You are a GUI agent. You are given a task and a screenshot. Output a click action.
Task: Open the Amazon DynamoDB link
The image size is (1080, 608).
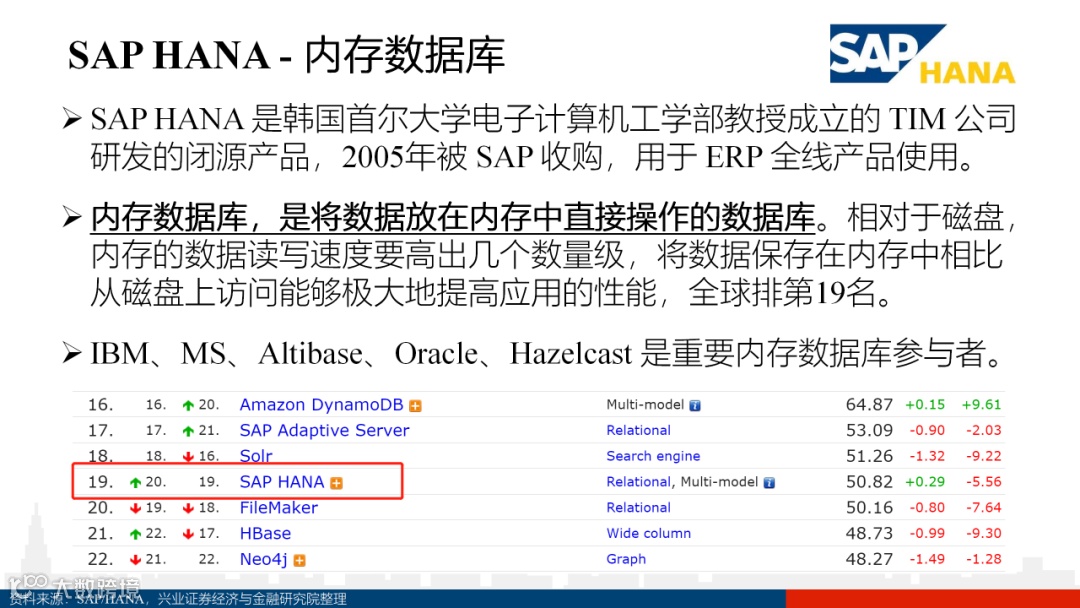click(x=321, y=405)
